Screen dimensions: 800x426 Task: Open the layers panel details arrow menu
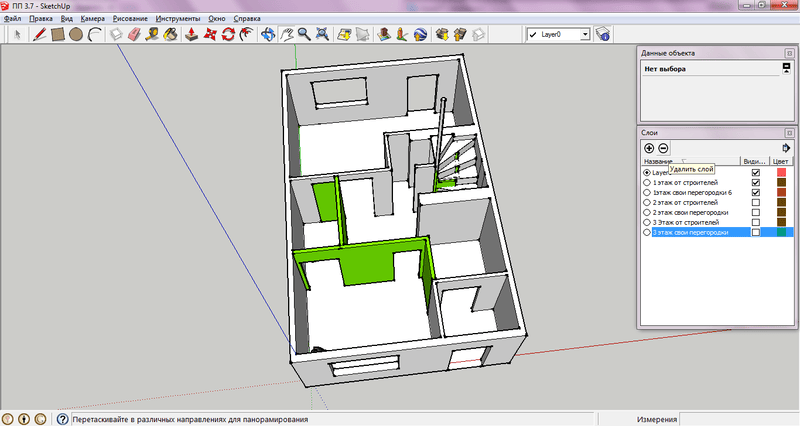pyautogui.click(x=786, y=148)
